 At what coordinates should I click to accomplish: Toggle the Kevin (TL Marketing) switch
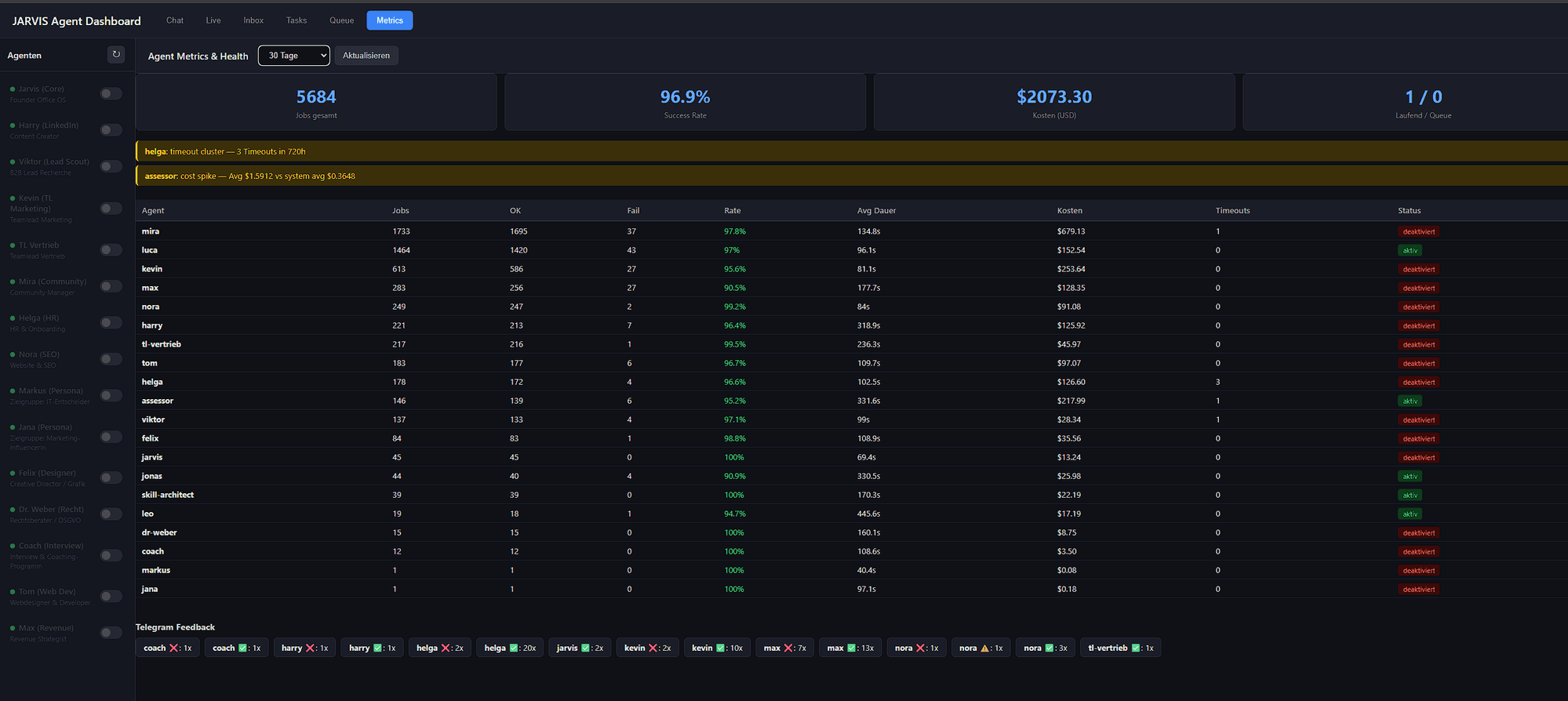(111, 209)
